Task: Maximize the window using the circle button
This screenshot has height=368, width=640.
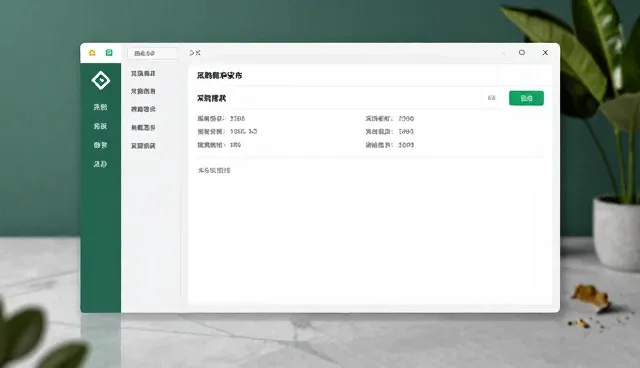Action: pyautogui.click(x=522, y=52)
